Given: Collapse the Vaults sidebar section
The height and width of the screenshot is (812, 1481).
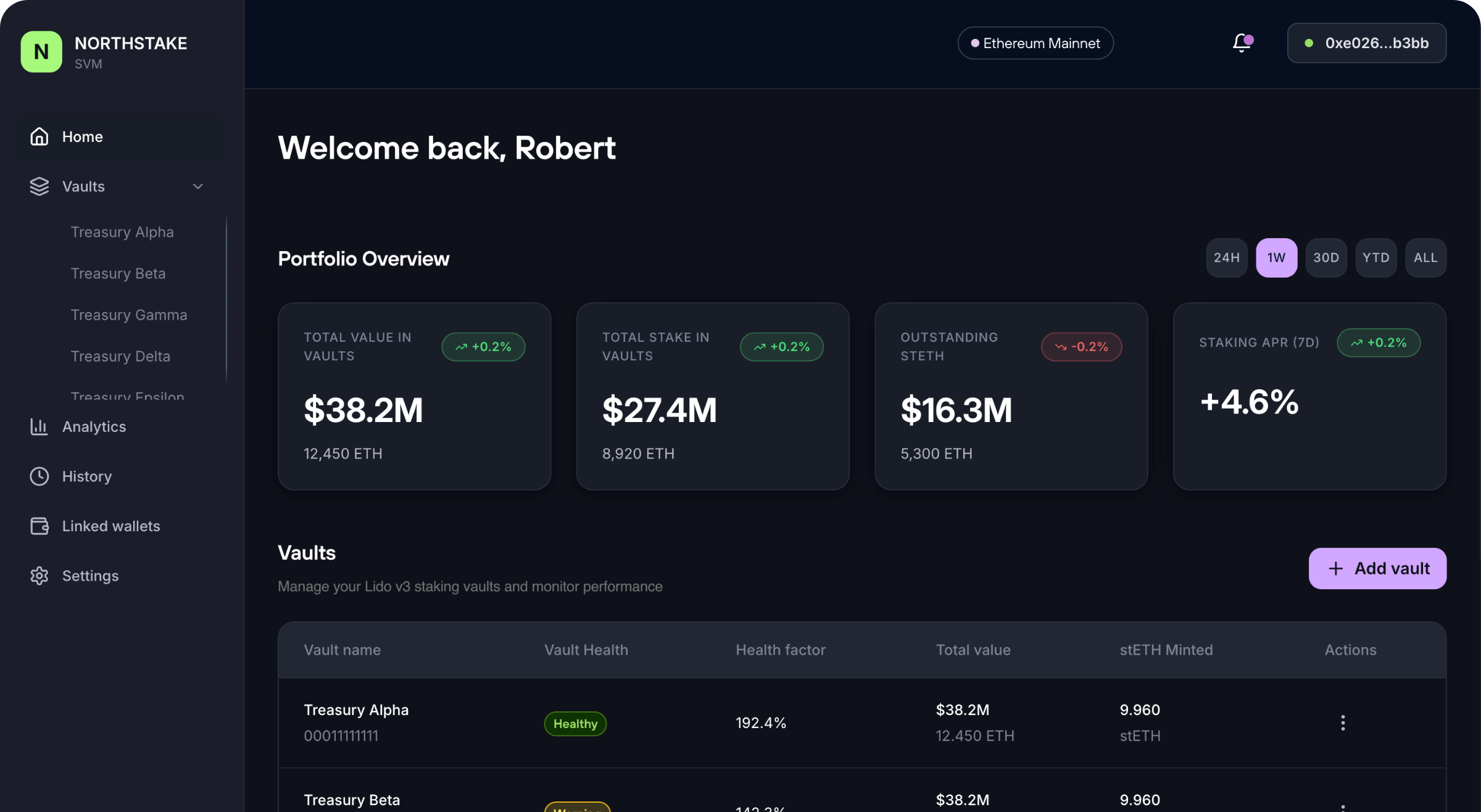Looking at the screenshot, I should pyautogui.click(x=197, y=186).
